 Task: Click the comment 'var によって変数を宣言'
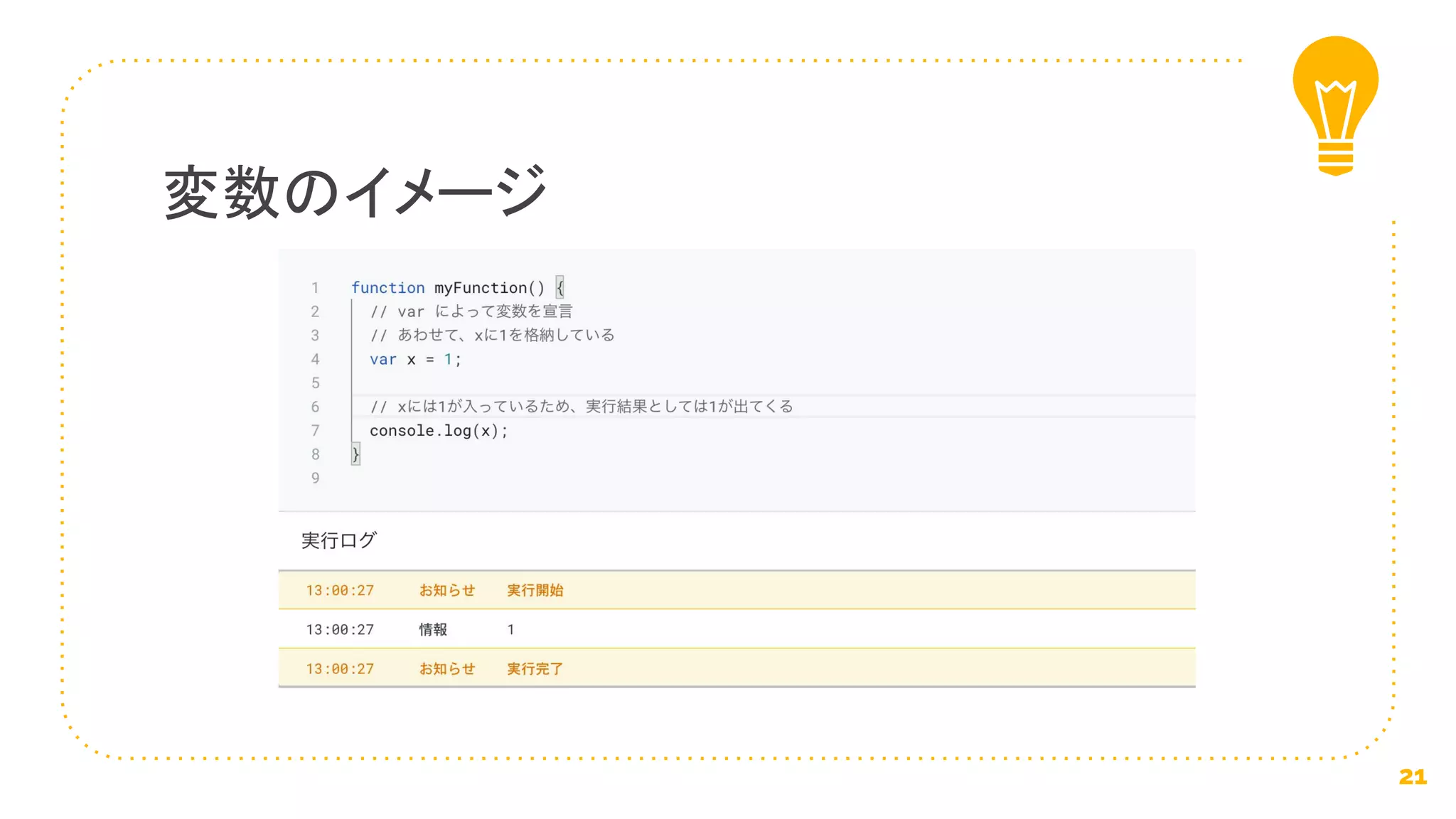(x=471, y=311)
